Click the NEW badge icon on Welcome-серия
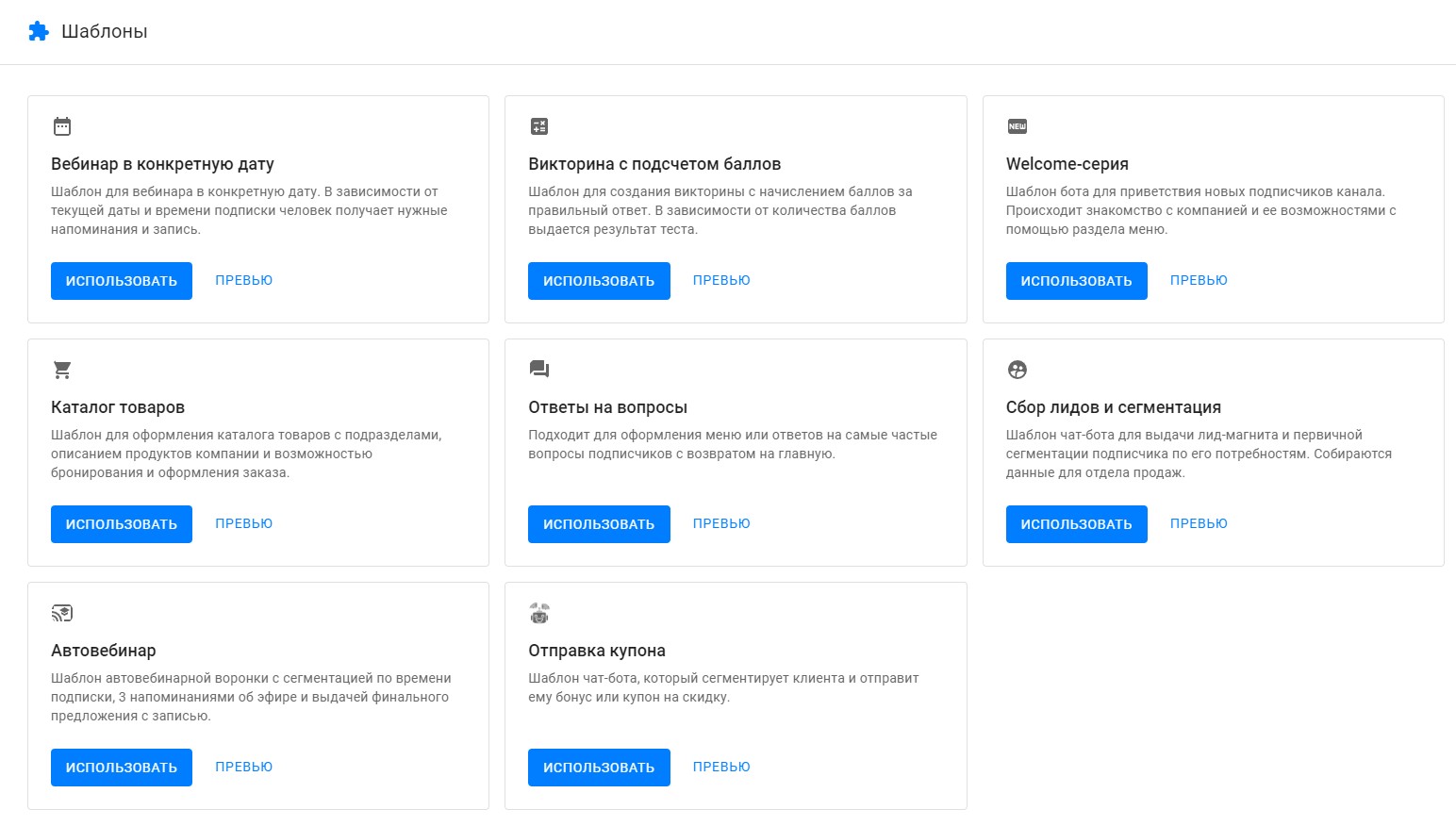This screenshot has width=1456, height=826. [x=1017, y=126]
